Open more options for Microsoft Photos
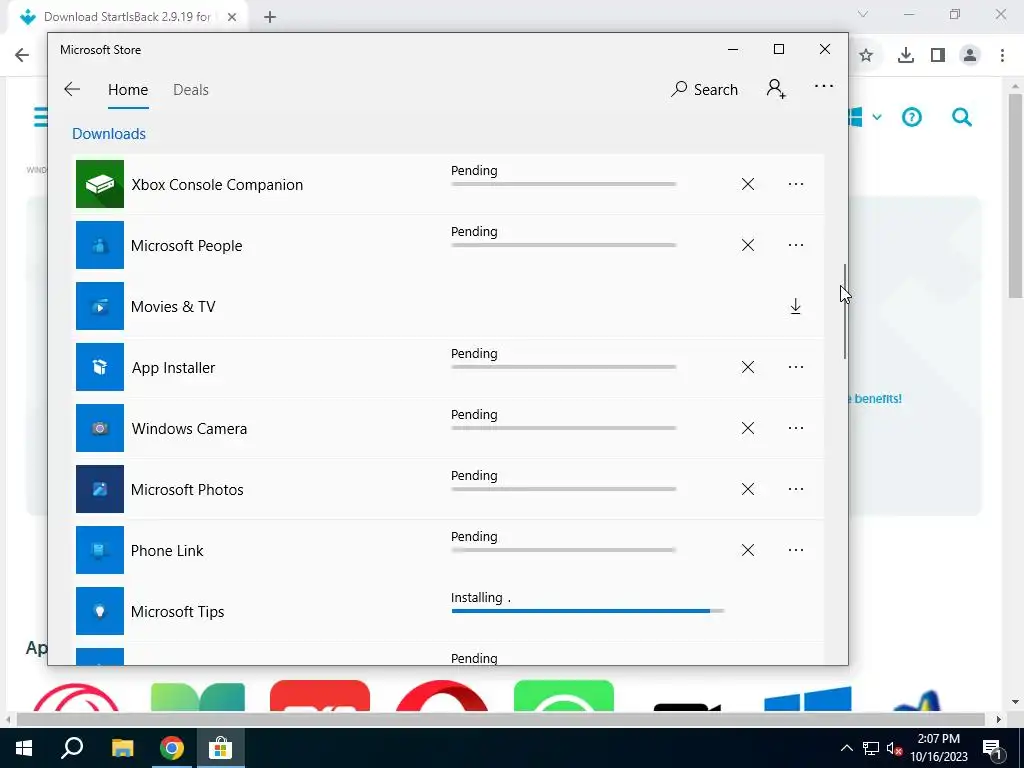 tap(795, 489)
